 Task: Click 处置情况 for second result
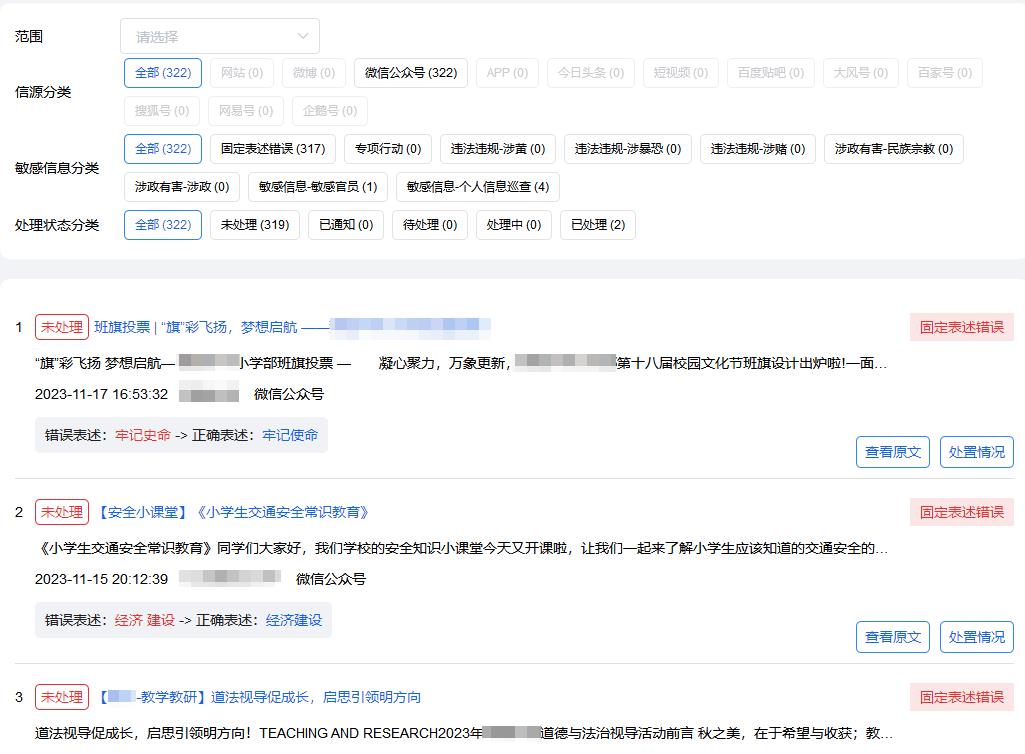[x=976, y=637]
